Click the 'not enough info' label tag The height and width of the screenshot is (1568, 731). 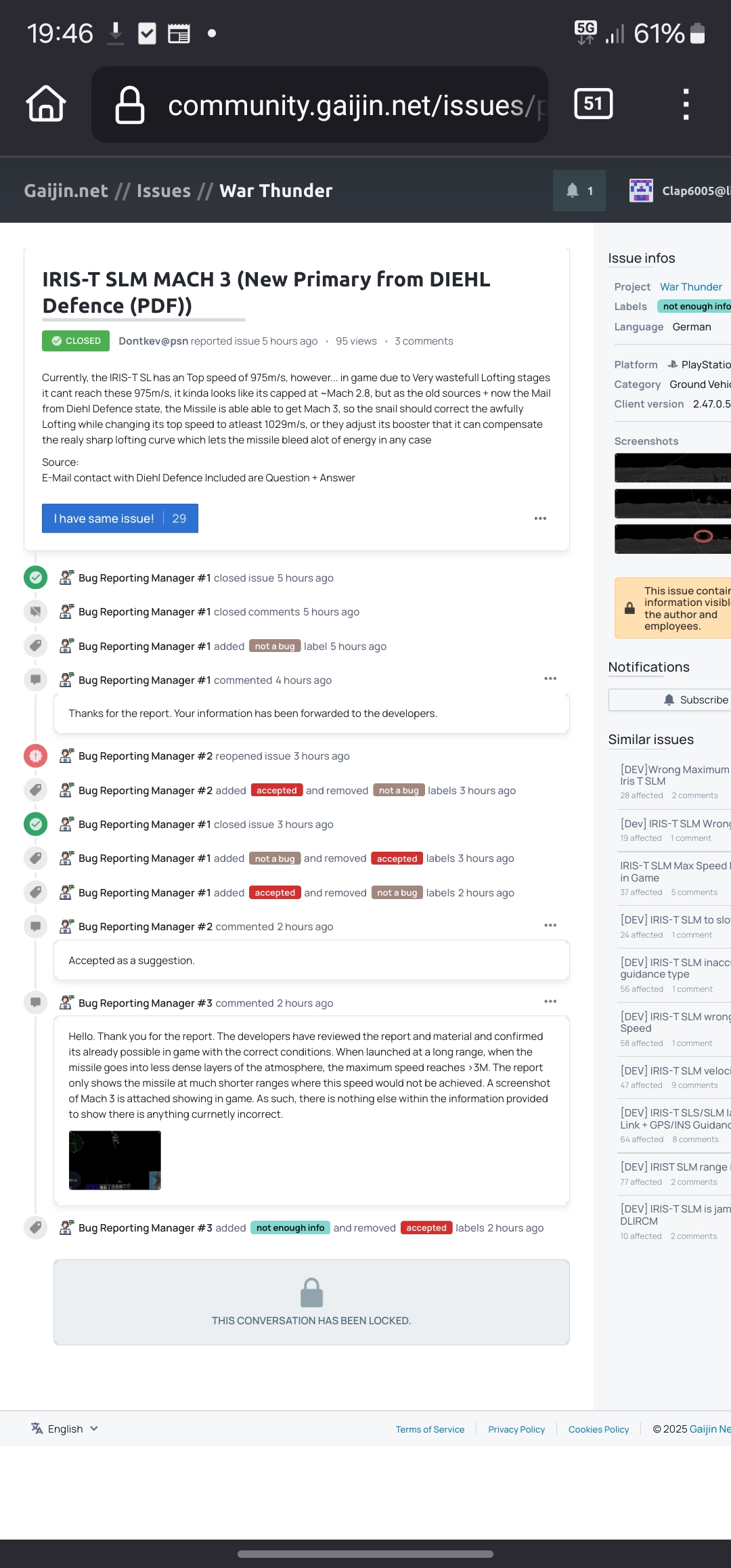(290, 1227)
